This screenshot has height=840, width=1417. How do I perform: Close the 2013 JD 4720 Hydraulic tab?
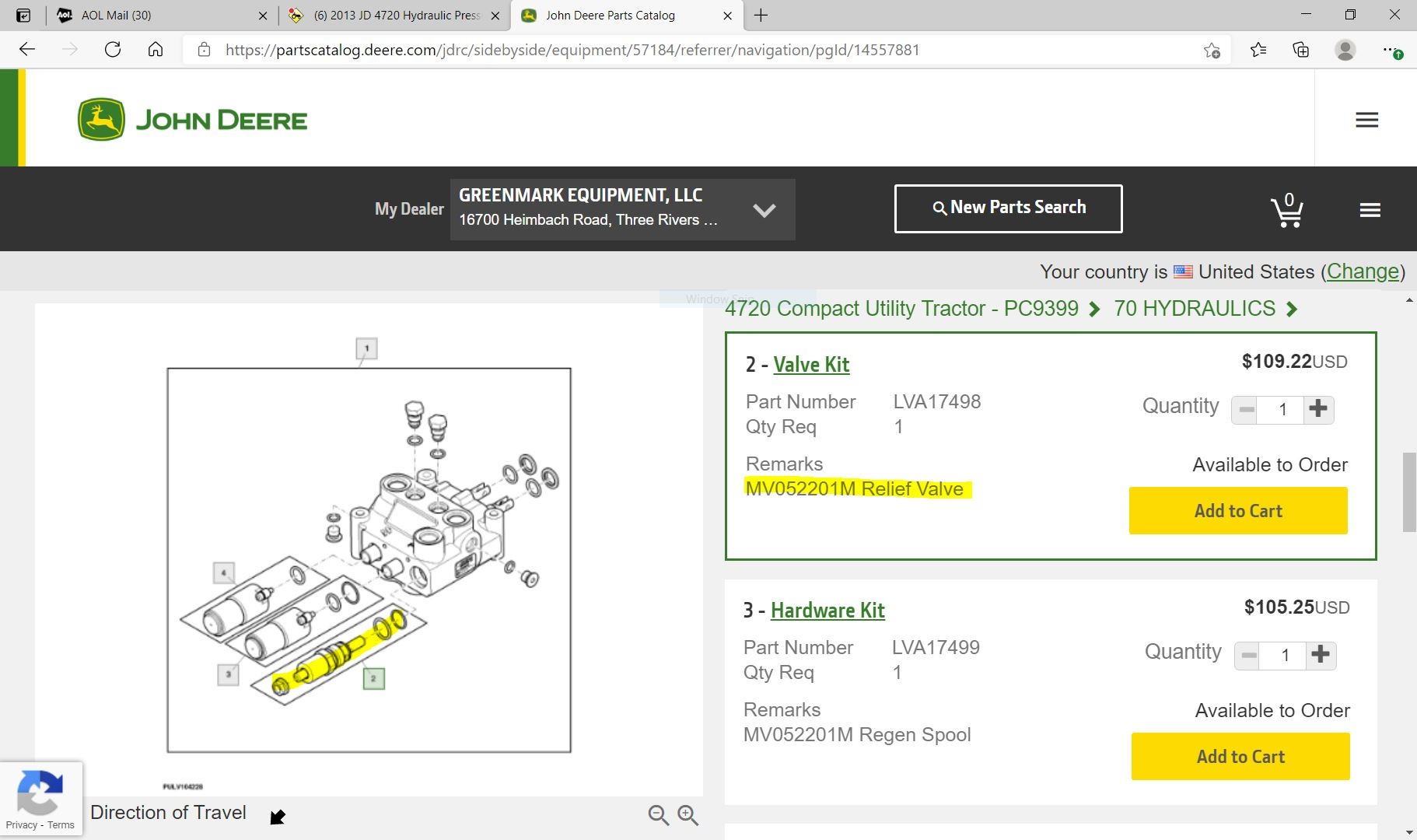(x=495, y=16)
